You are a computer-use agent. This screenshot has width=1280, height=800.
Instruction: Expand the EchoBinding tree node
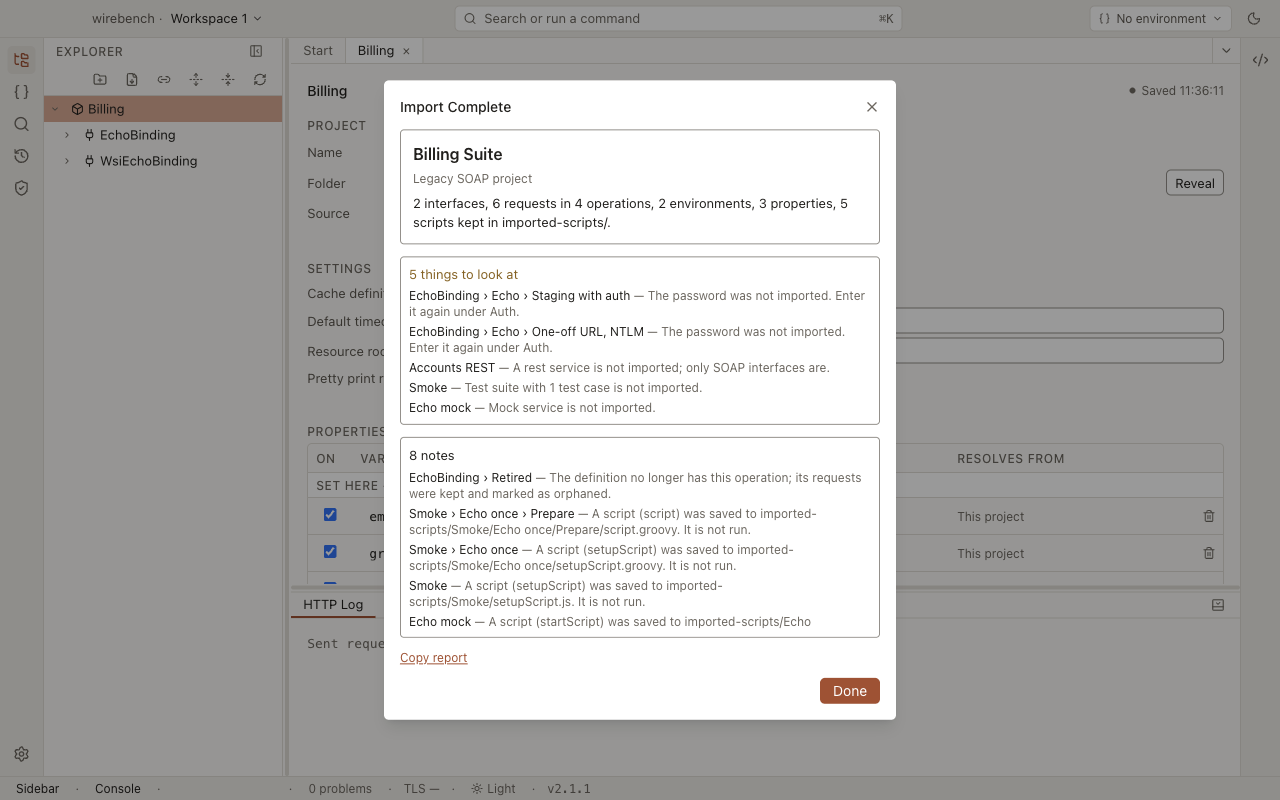click(x=67, y=135)
